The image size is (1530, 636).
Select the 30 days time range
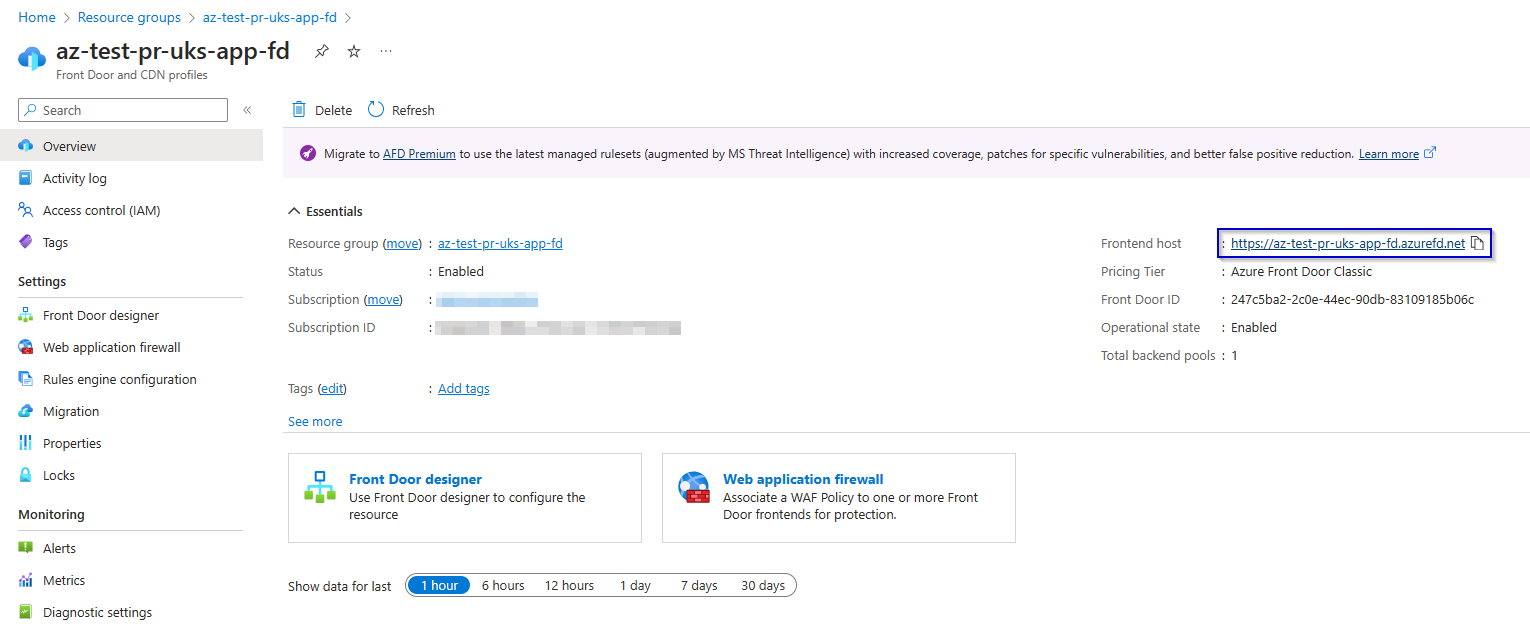[x=763, y=585]
